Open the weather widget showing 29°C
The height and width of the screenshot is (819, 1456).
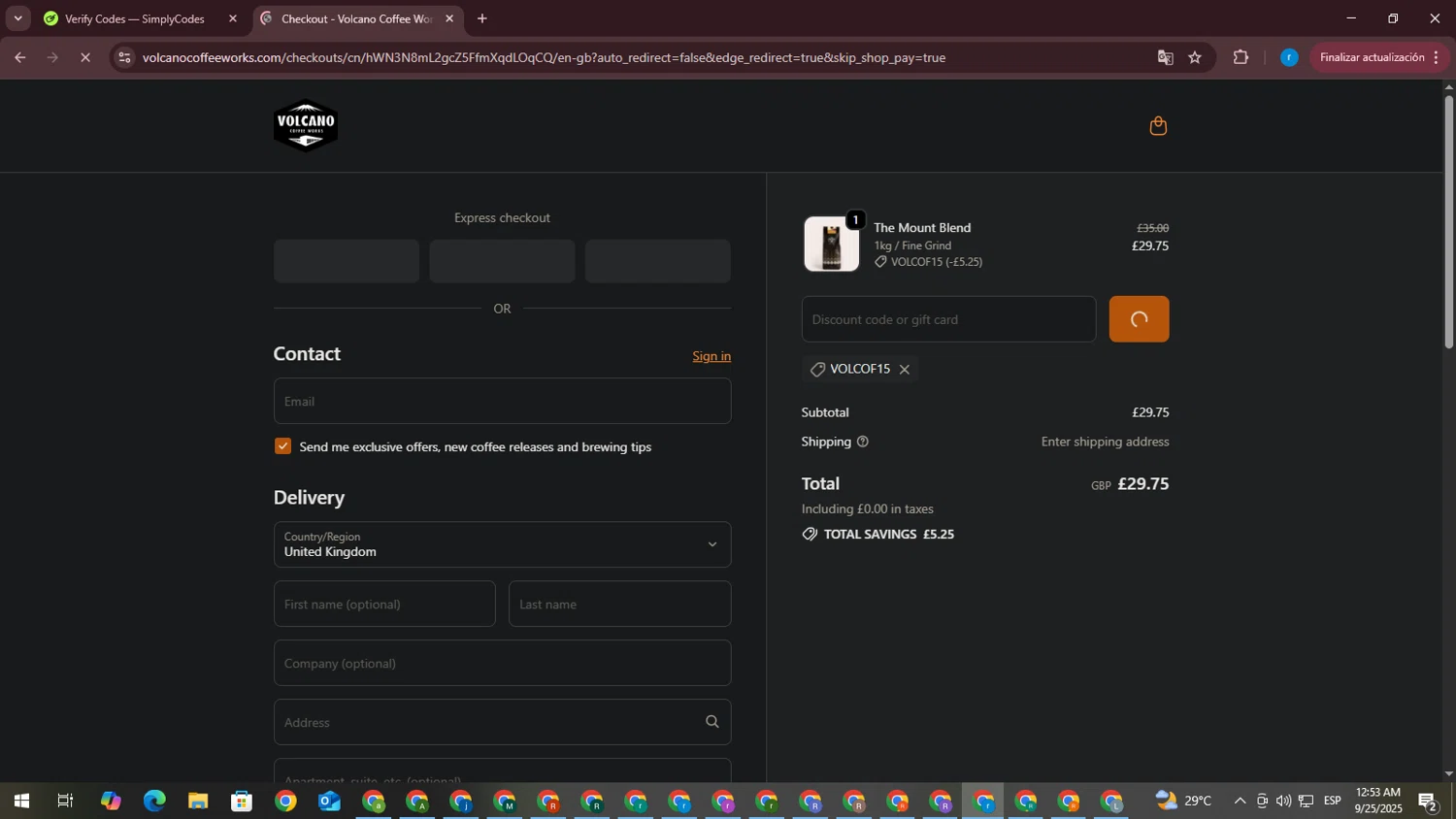tap(1184, 801)
